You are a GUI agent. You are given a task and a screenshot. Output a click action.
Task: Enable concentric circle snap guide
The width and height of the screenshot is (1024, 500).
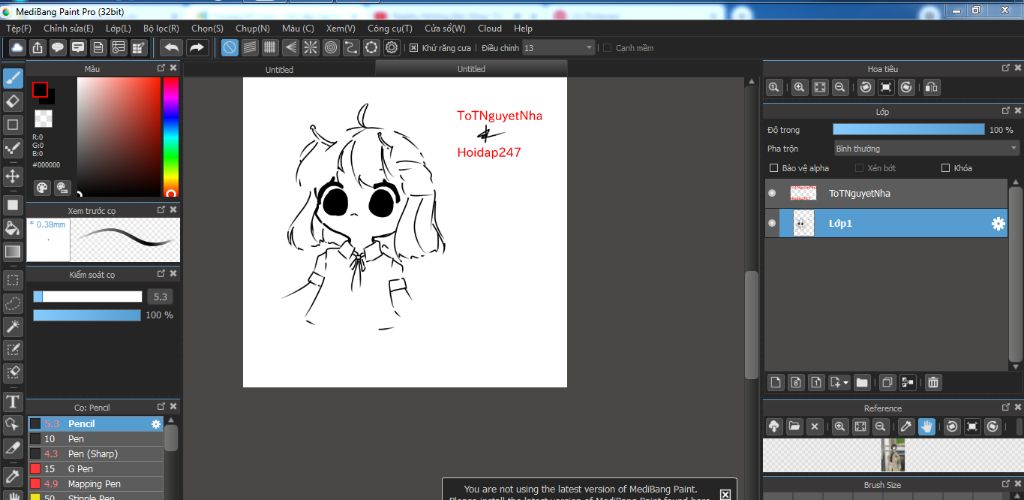click(x=331, y=48)
